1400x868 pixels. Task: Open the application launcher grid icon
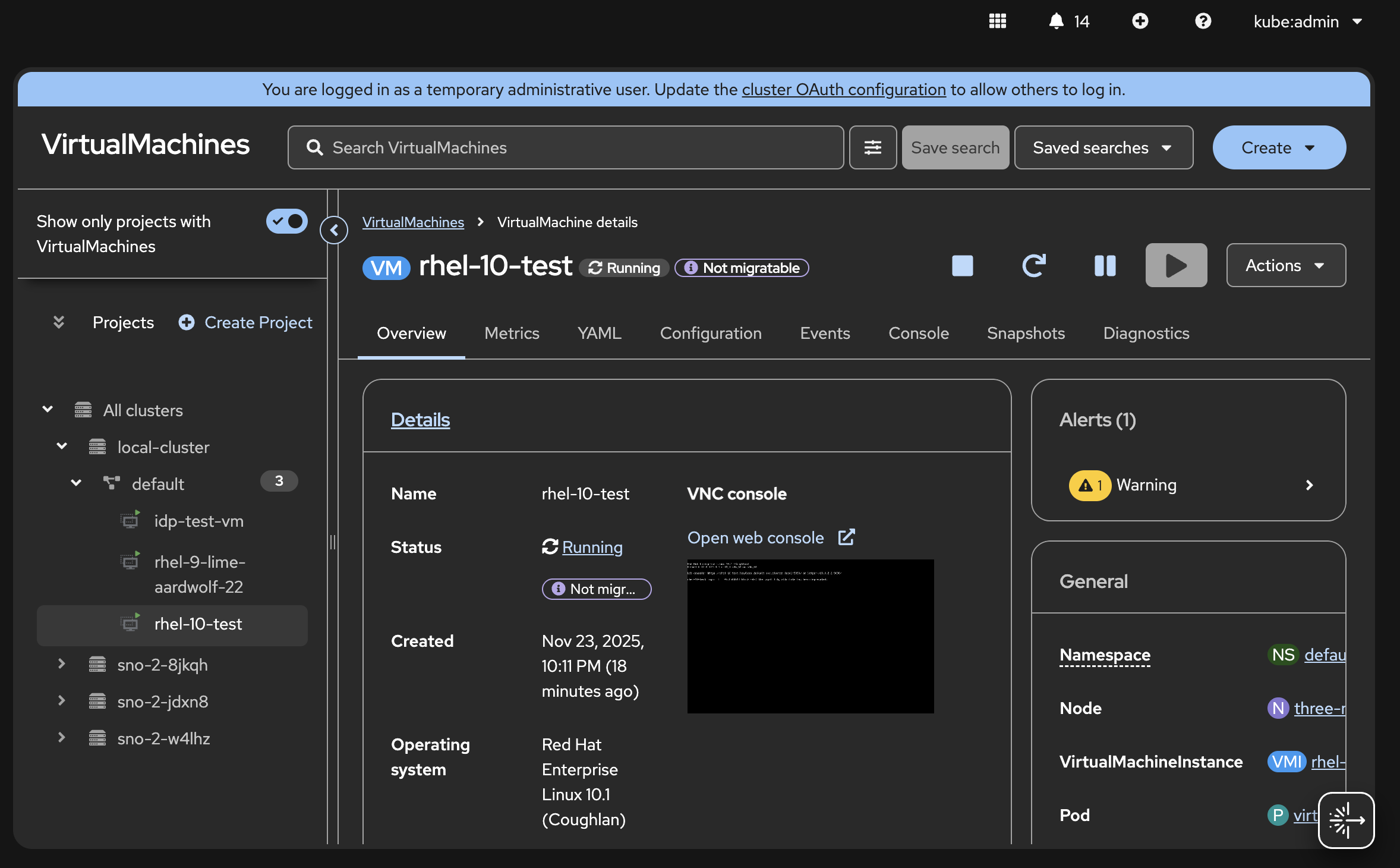pyautogui.click(x=997, y=21)
